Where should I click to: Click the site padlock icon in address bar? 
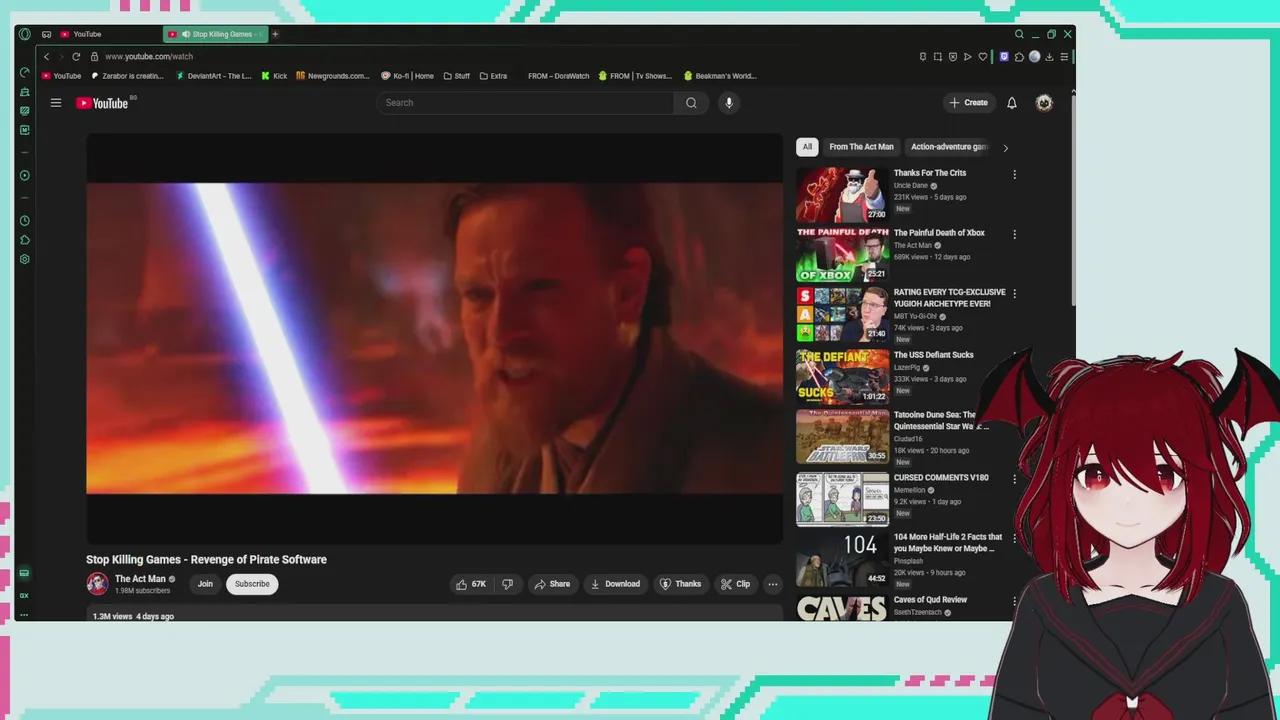click(x=94, y=57)
